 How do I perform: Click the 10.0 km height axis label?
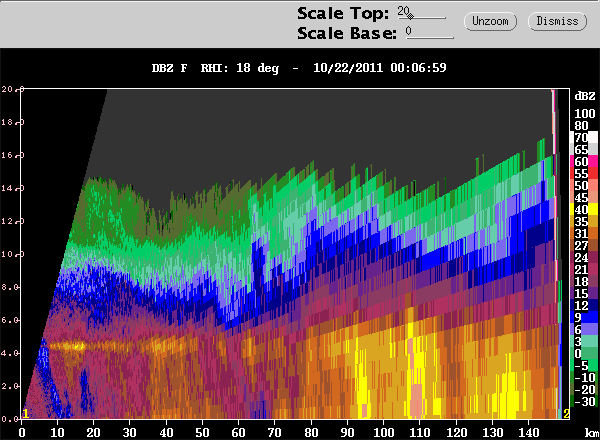[x=8, y=254]
